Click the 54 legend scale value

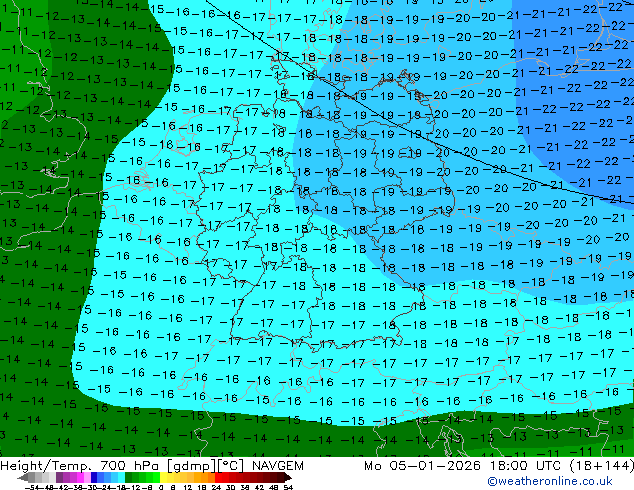click(287, 488)
